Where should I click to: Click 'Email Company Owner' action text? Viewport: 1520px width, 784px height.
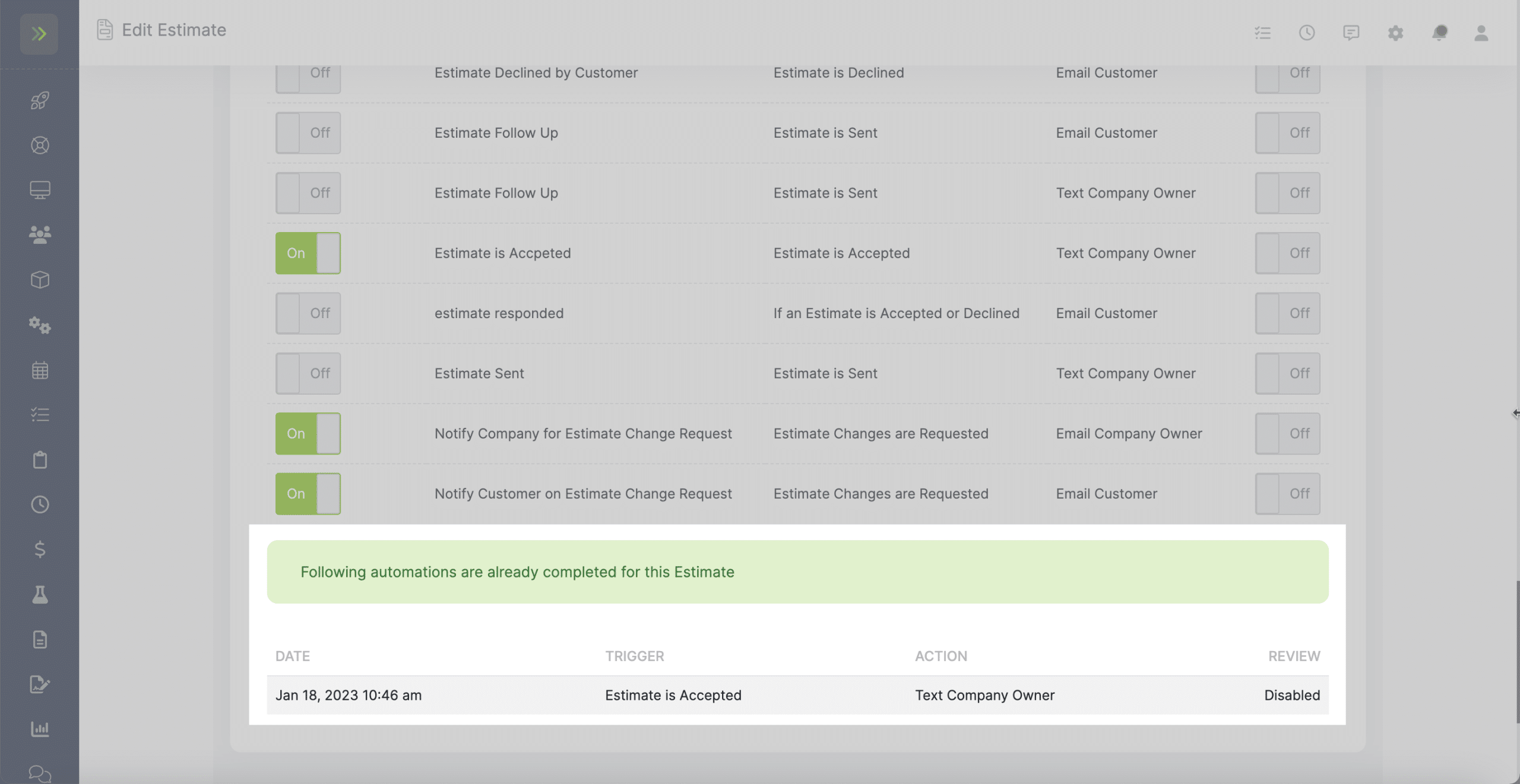tap(1129, 434)
